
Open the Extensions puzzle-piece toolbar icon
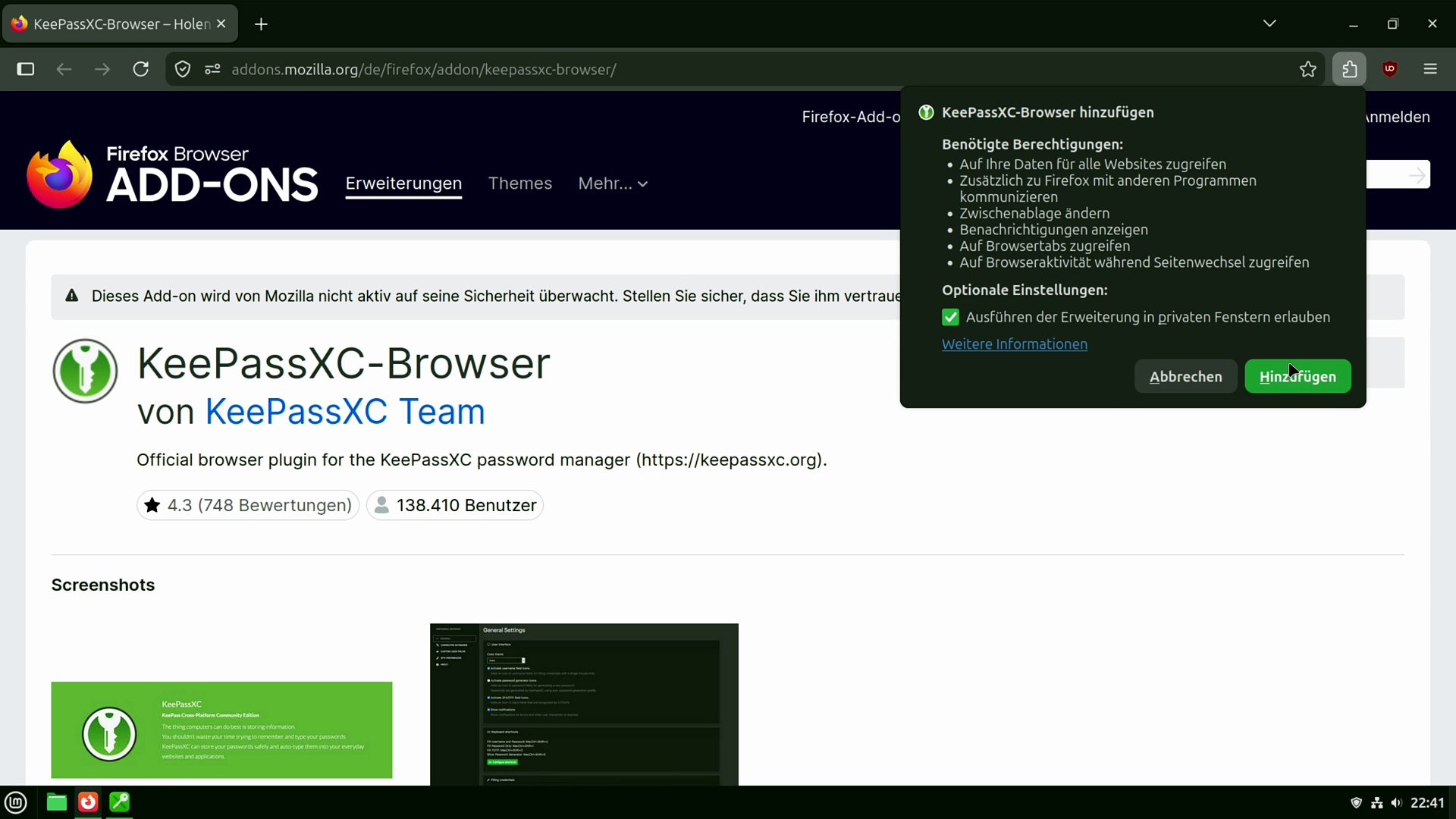(x=1350, y=69)
